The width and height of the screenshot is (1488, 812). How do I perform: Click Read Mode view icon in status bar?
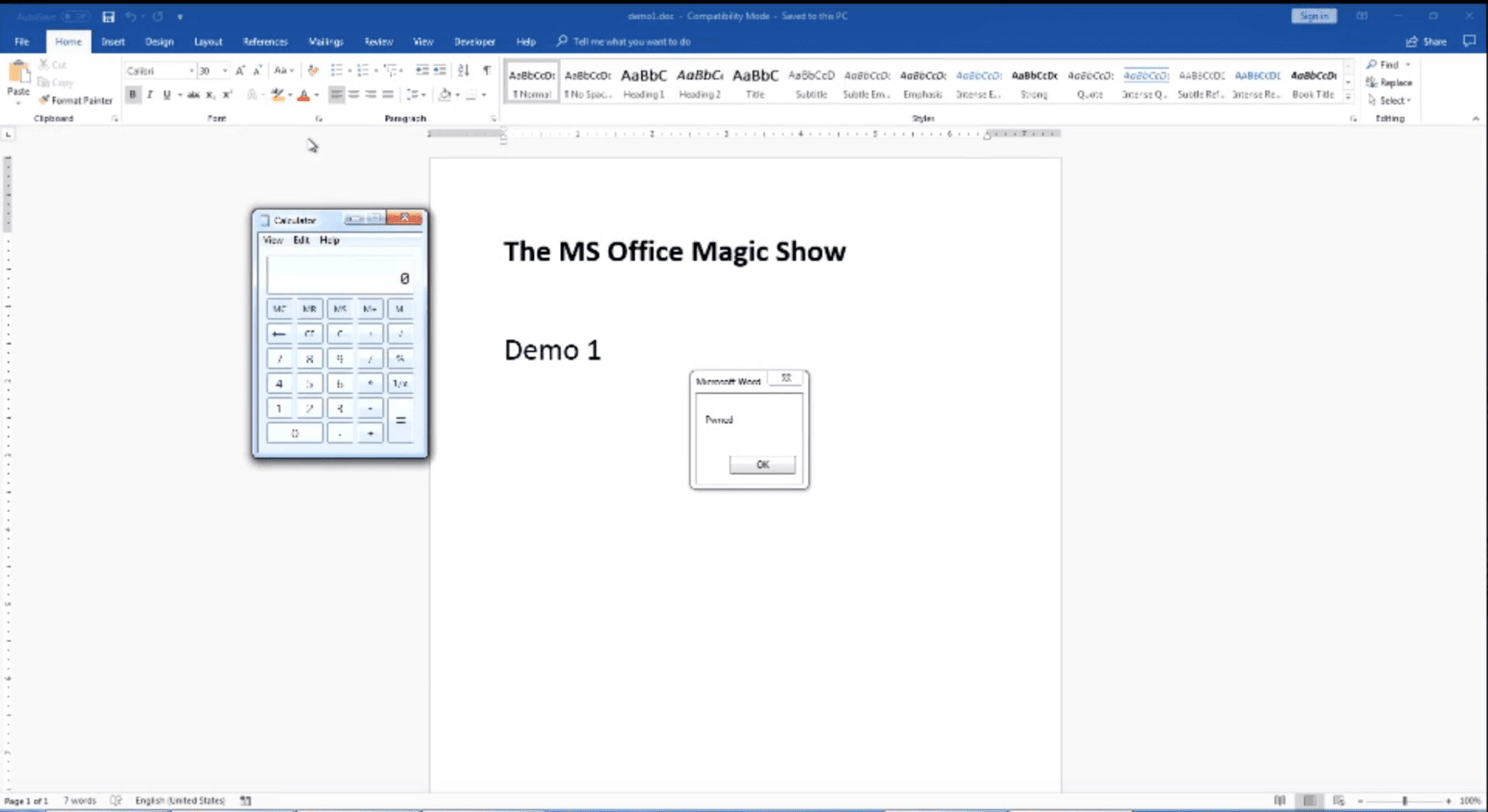point(1279,800)
